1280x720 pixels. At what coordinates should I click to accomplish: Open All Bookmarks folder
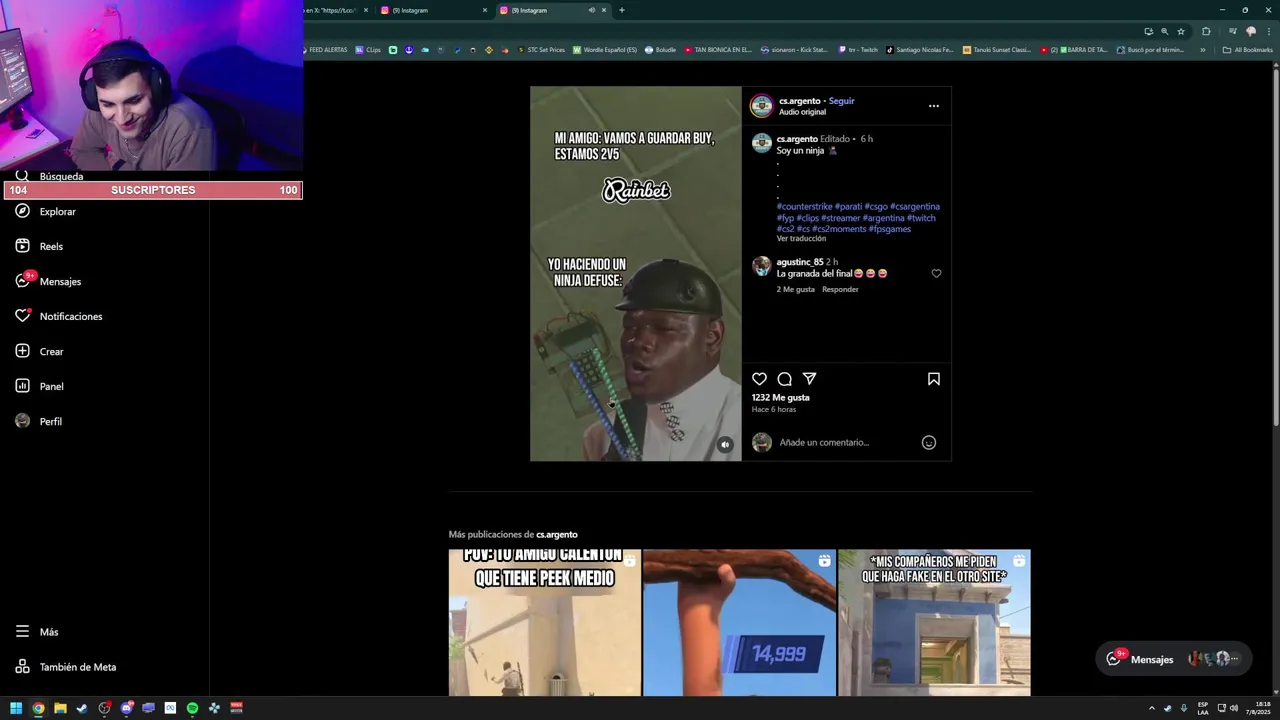click(1248, 50)
